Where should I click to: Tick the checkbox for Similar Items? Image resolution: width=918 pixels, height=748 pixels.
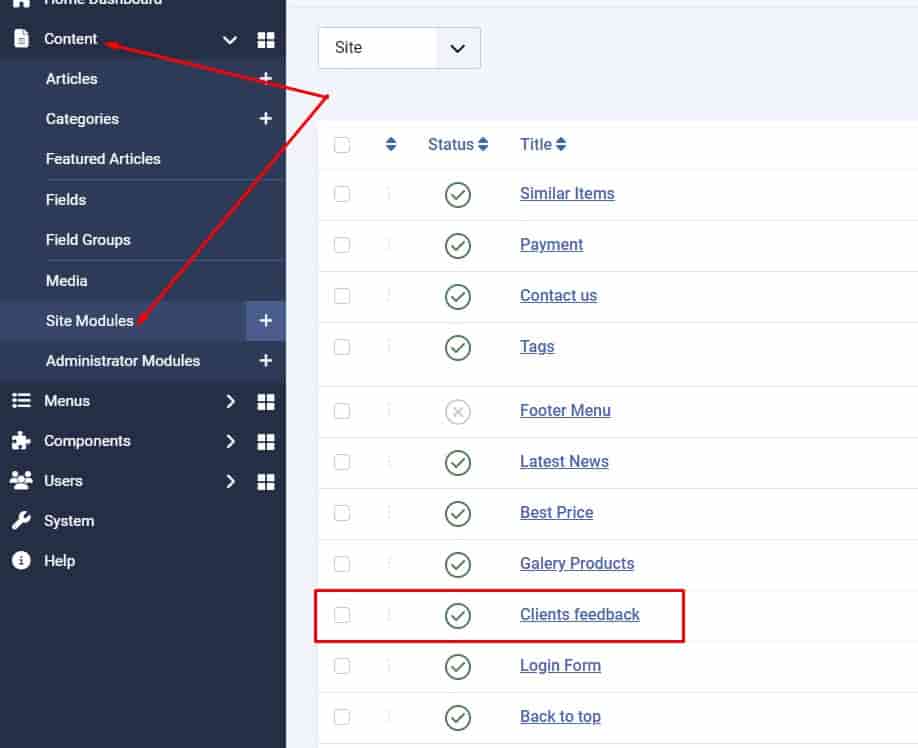coord(342,194)
